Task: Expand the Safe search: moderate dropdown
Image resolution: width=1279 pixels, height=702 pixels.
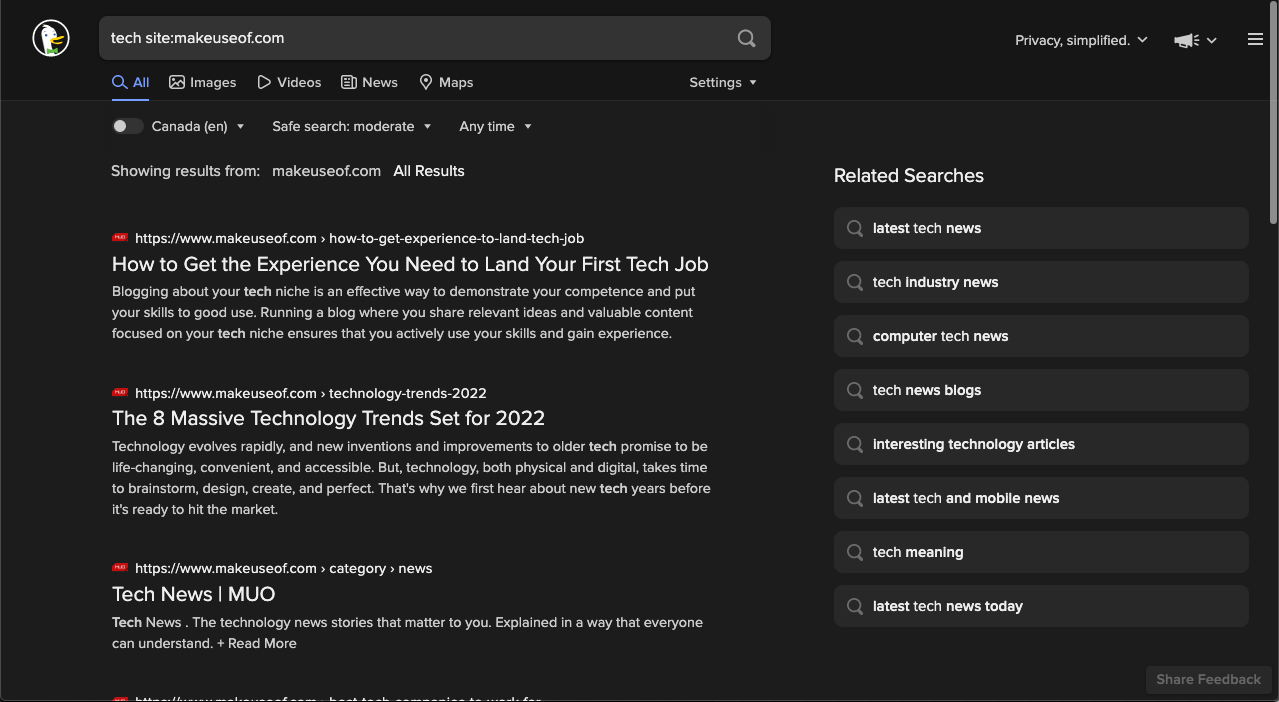Action: pos(351,126)
